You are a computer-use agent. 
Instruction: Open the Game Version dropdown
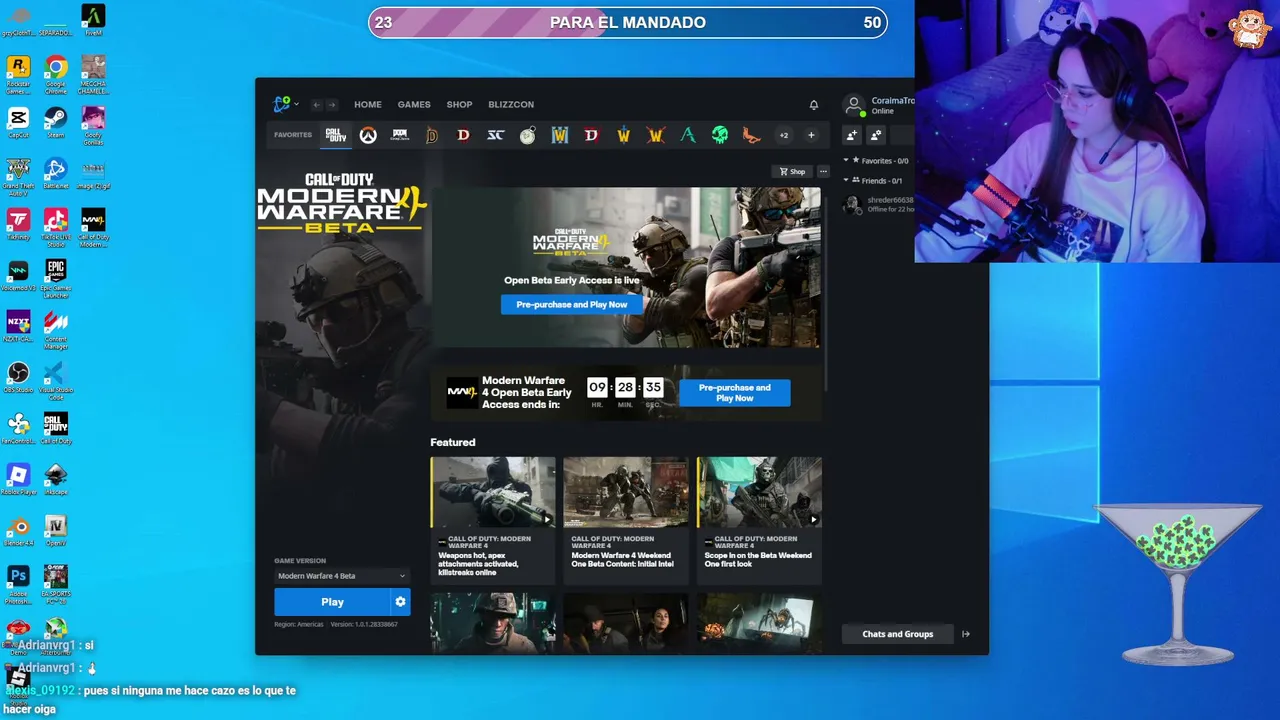[x=342, y=576]
